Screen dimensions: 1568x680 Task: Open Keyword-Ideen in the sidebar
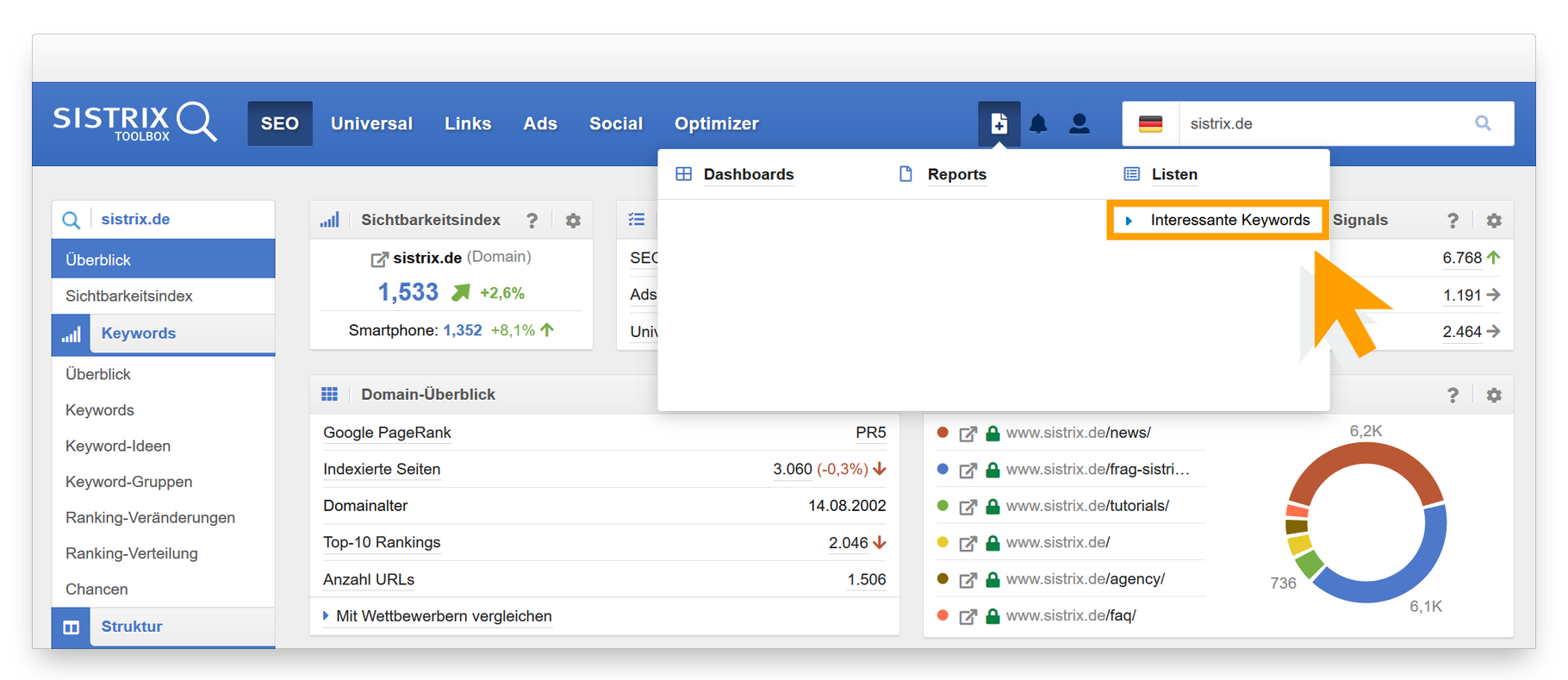click(118, 446)
